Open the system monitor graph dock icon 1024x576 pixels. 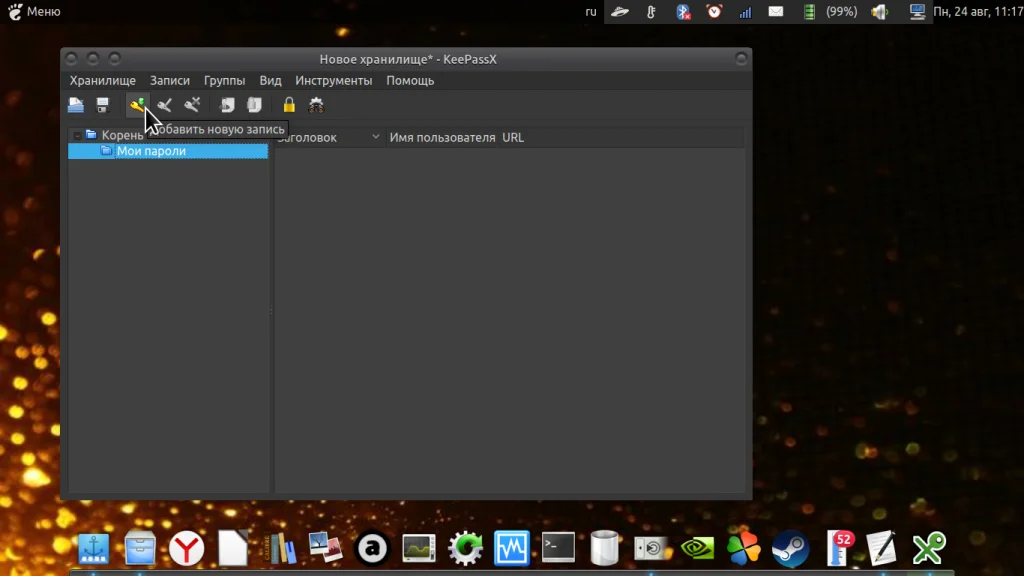click(419, 548)
